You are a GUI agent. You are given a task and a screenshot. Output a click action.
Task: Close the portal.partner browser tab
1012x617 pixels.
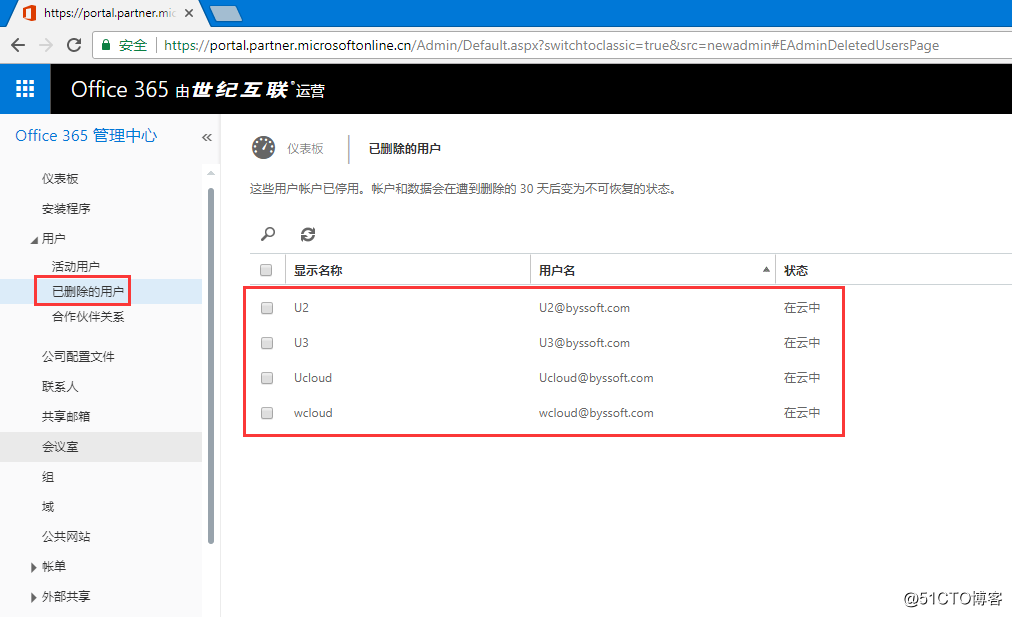(188, 13)
